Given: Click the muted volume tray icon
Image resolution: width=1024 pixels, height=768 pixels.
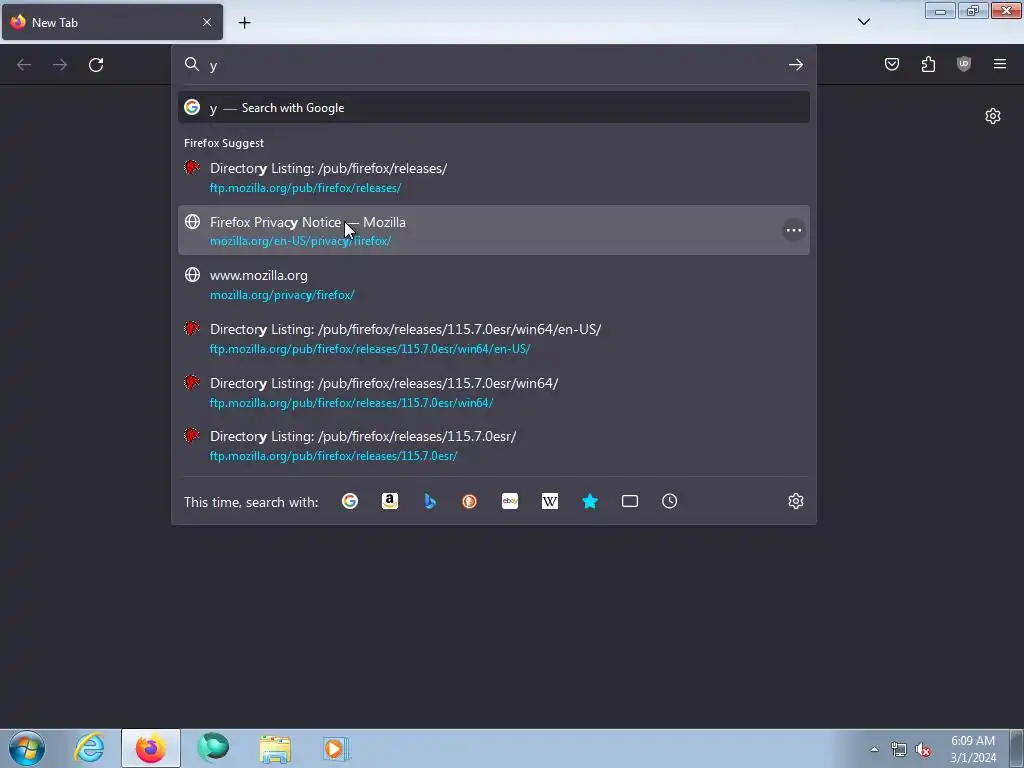Looking at the screenshot, I should (923, 749).
